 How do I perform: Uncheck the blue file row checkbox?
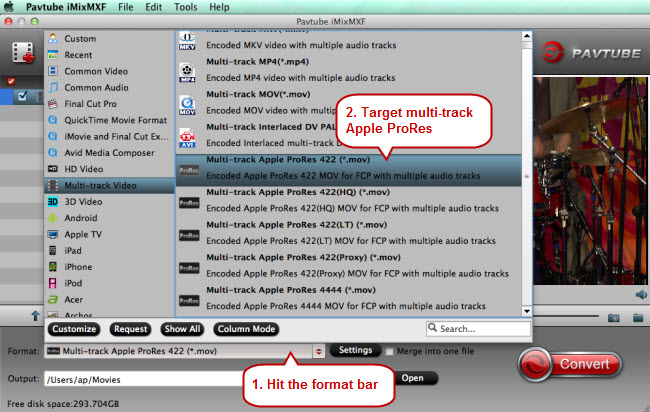22,96
